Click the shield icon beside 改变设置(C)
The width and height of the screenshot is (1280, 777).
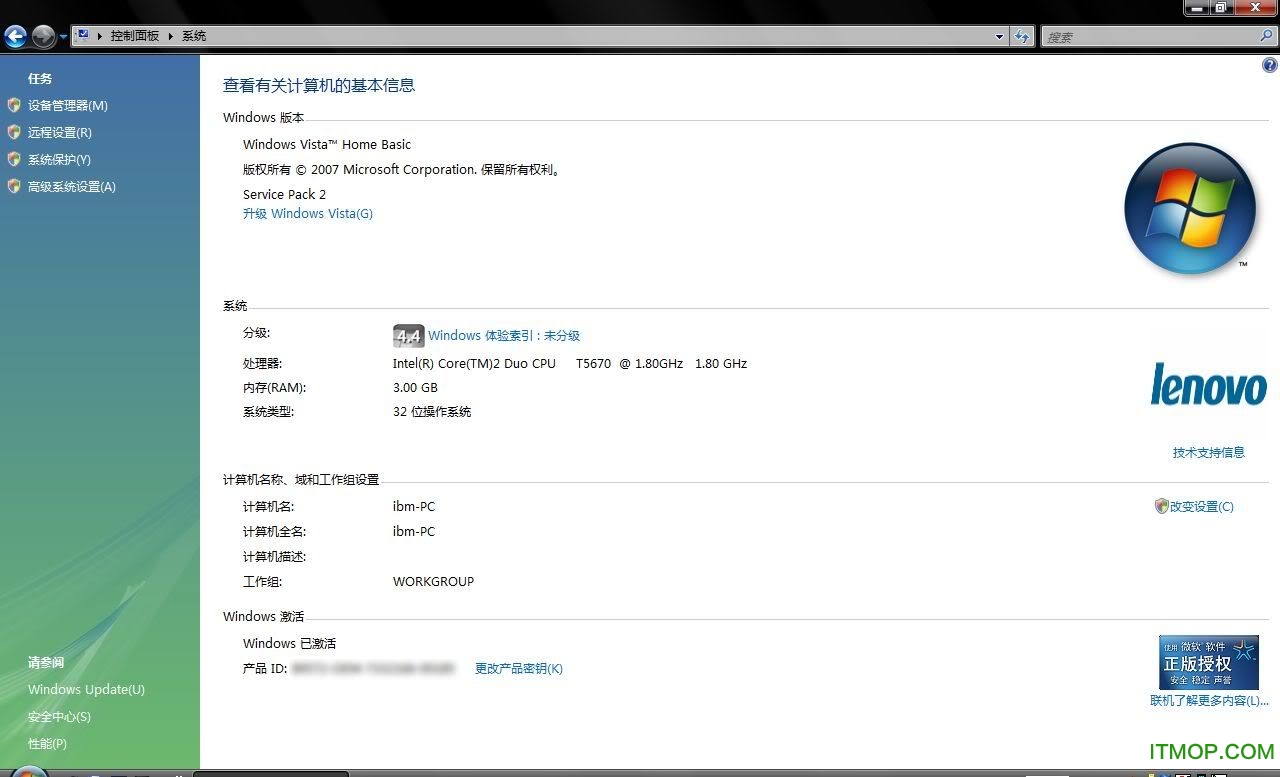tap(1161, 506)
